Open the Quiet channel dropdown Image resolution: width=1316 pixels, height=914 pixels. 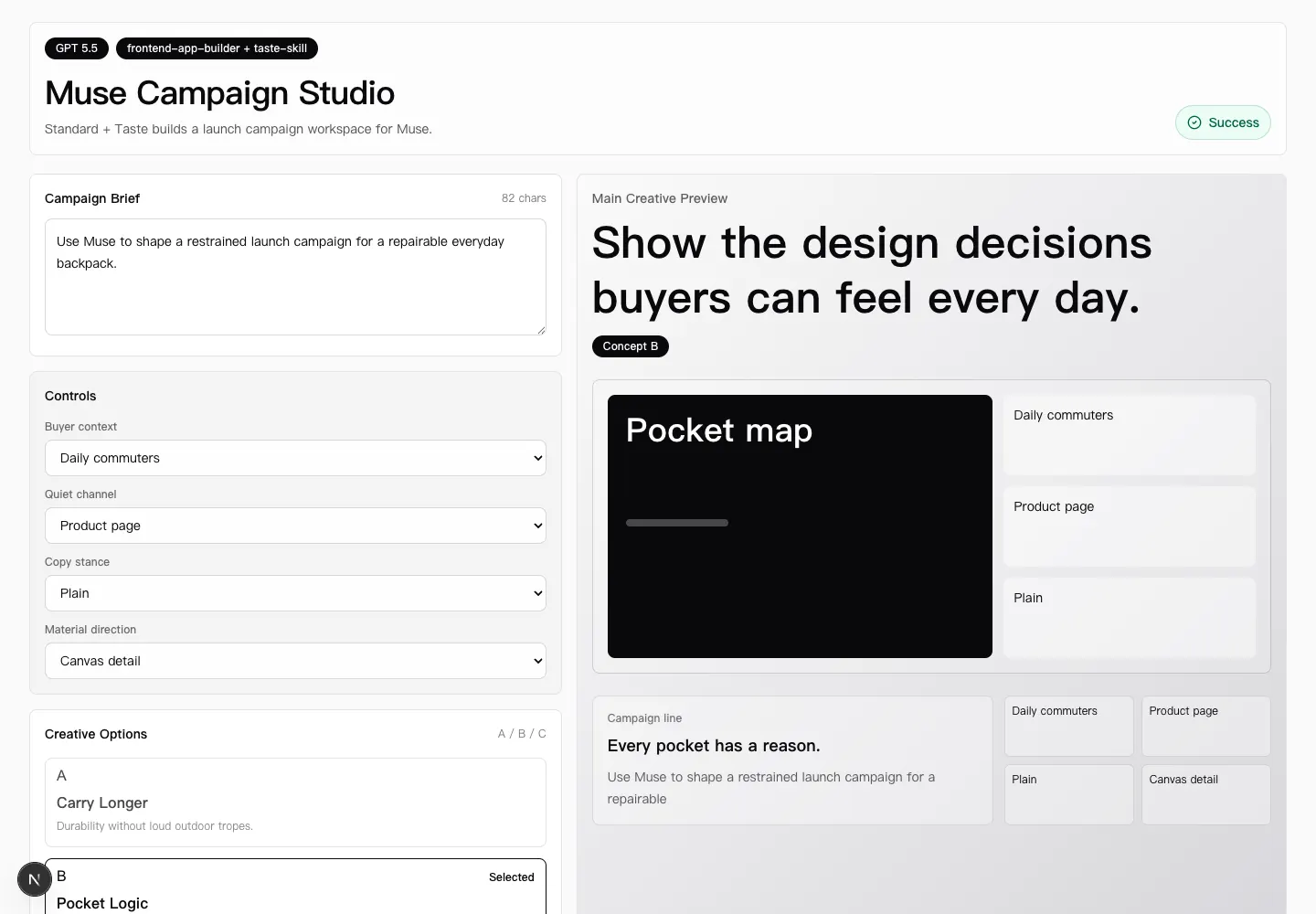point(295,526)
